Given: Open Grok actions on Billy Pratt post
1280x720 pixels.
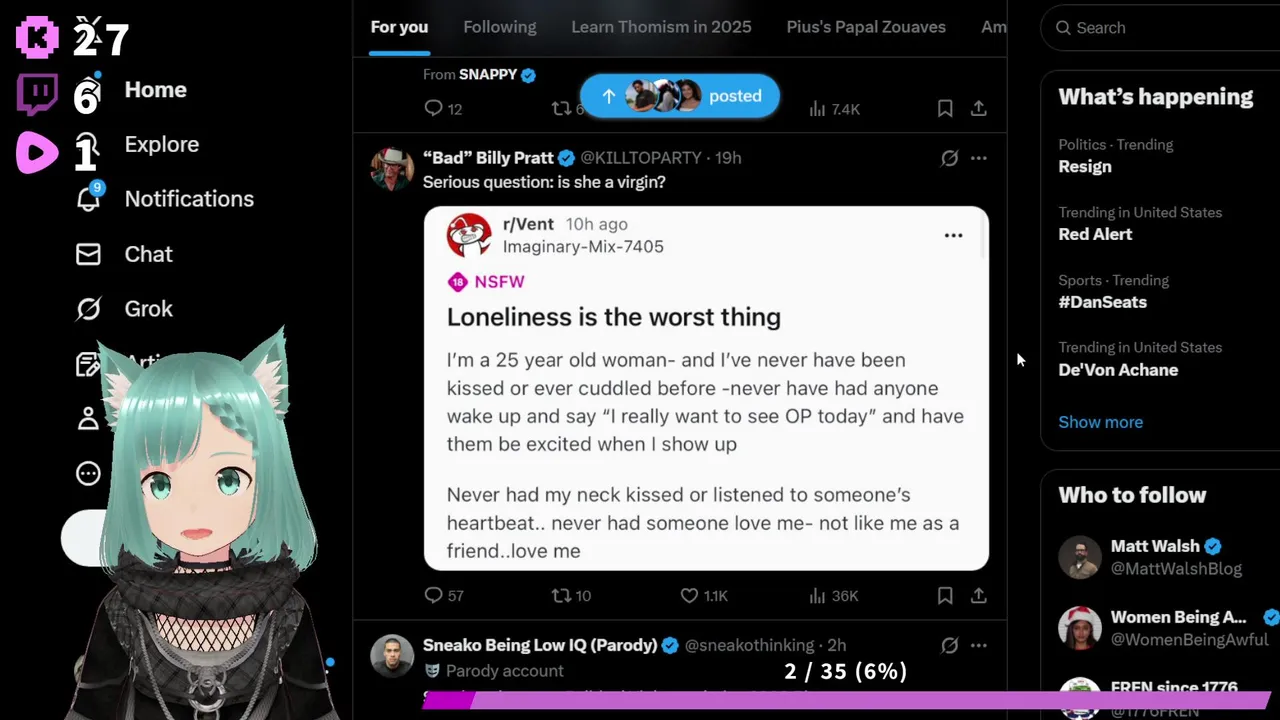Looking at the screenshot, I should 950,158.
